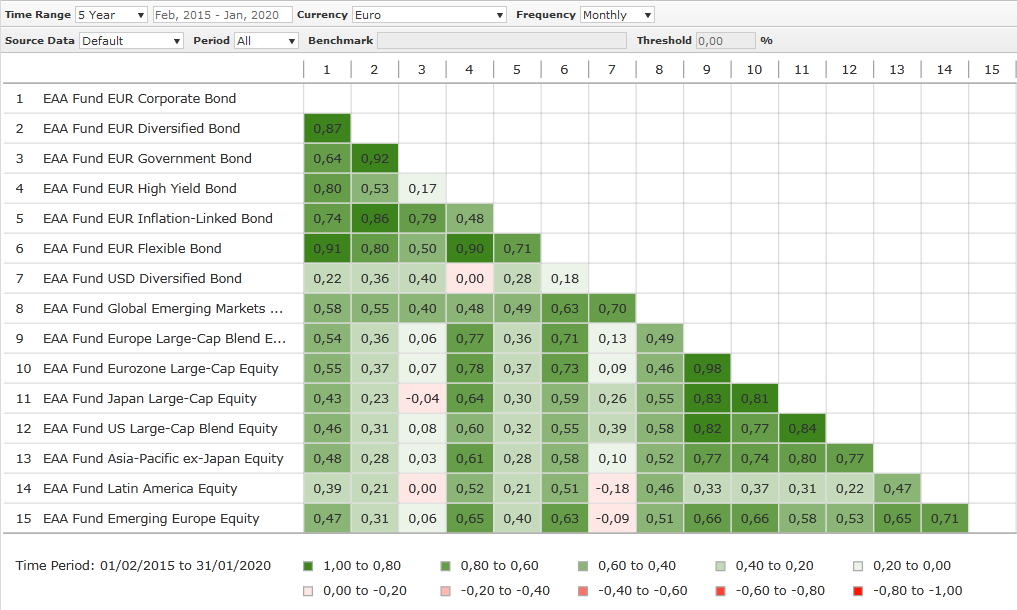
Task: Select the EAA Fund Latin America Equity row
Action: coord(140,489)
